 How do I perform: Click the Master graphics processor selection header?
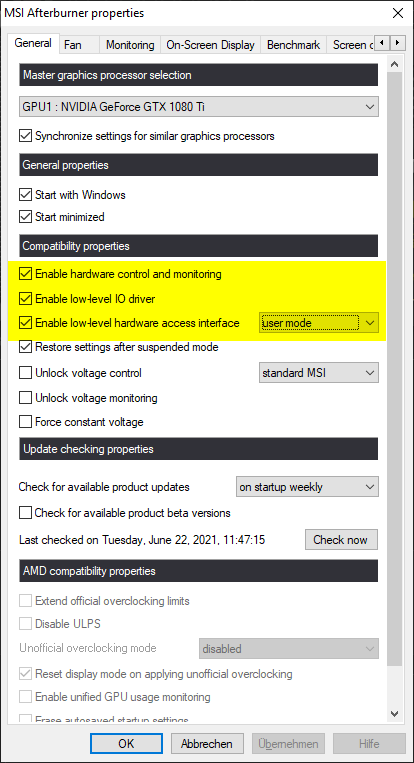tap(198, 75)
